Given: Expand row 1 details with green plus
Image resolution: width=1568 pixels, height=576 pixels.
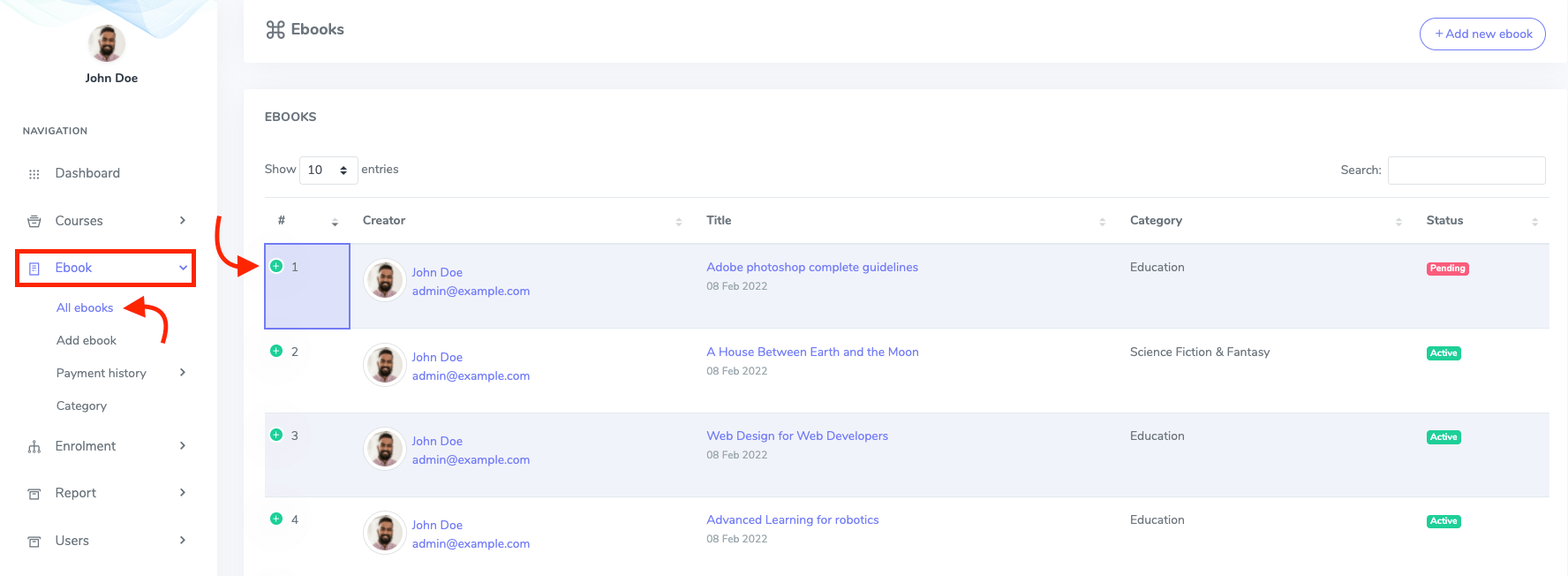Looking at the screenshot, I should 276,266.
